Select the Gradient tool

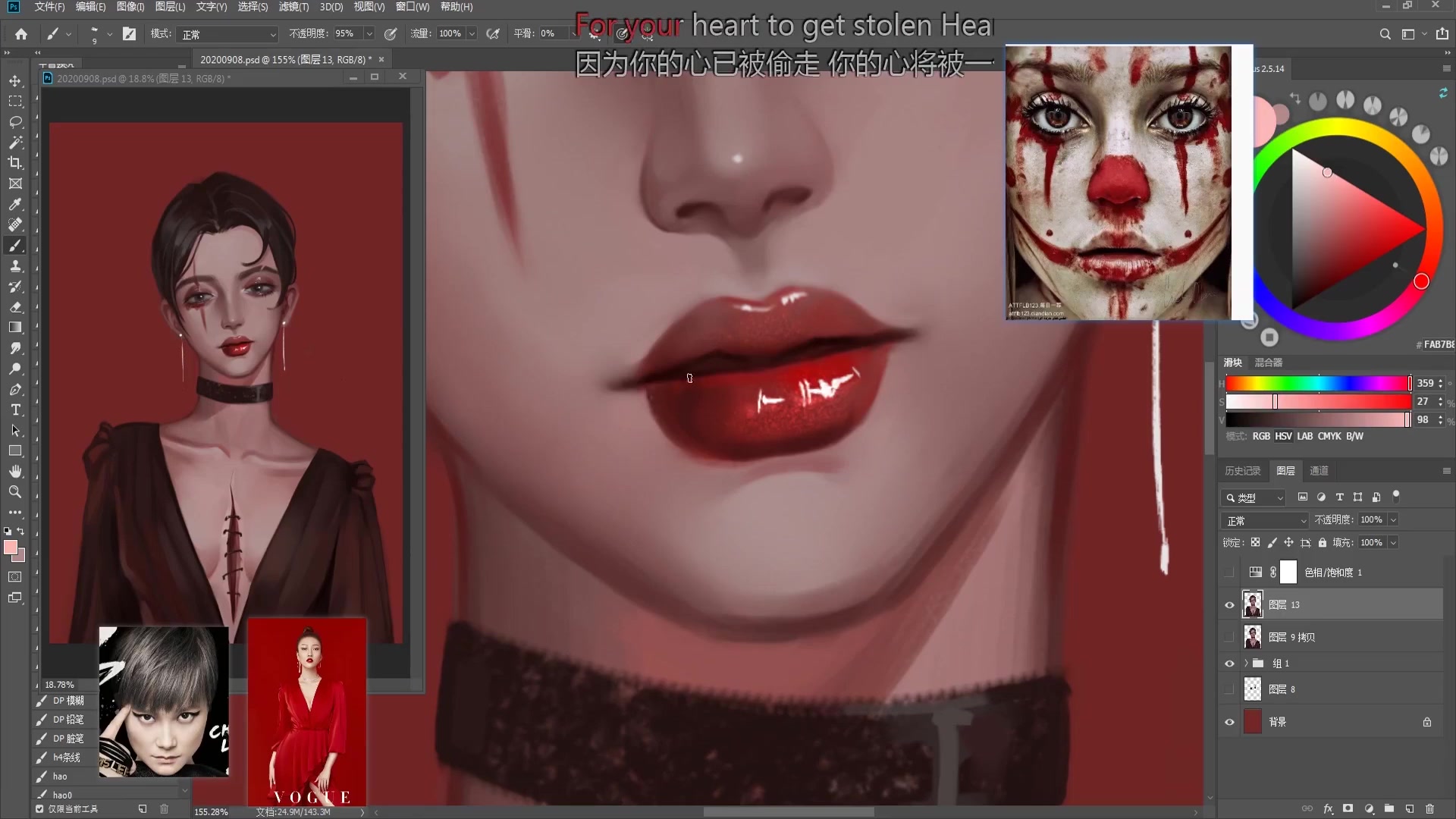tap(15, 328)
